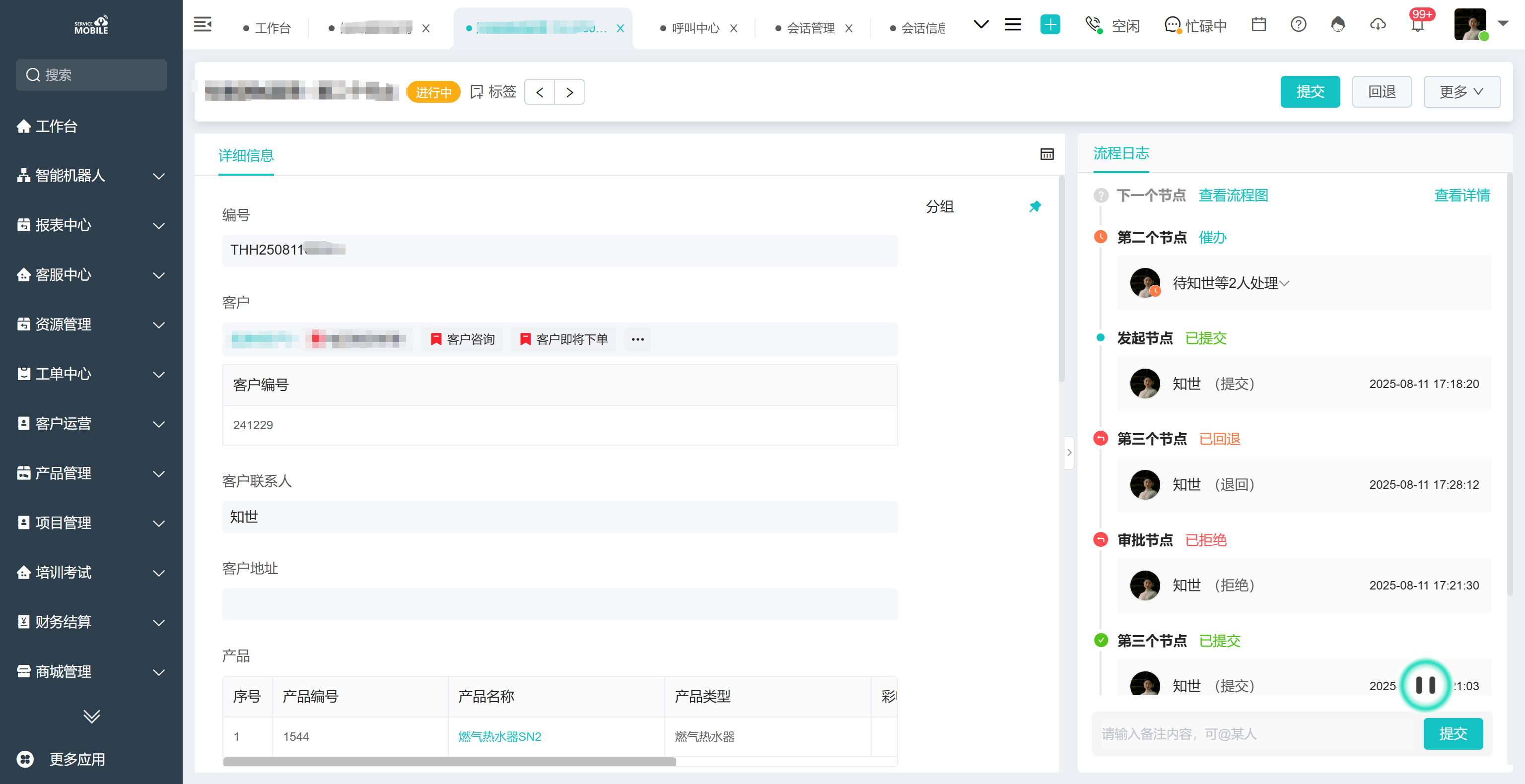Screen dimensions: 1525x784
Task: Close the 会话管理 tab
Action: tap(848, 28)
